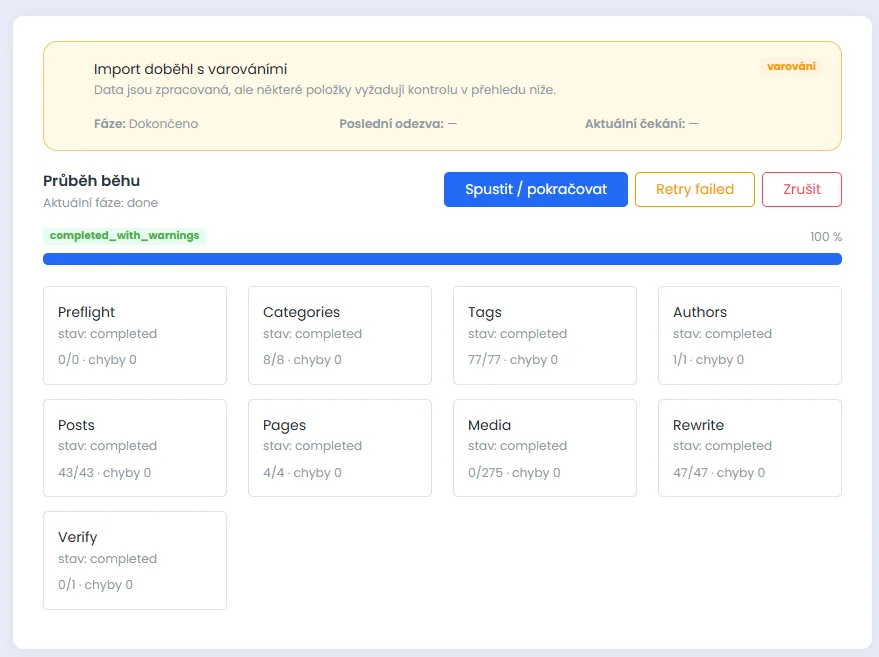Click the Poslední odezva field

click(398, 123)
